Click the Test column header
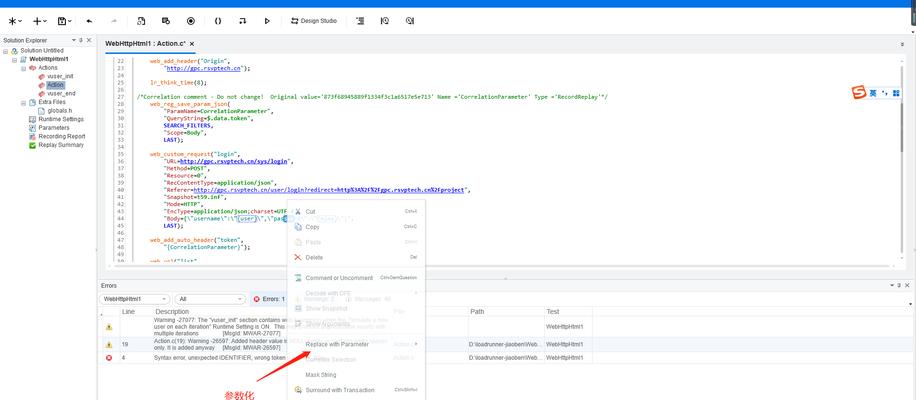 [x=553, y=312]
